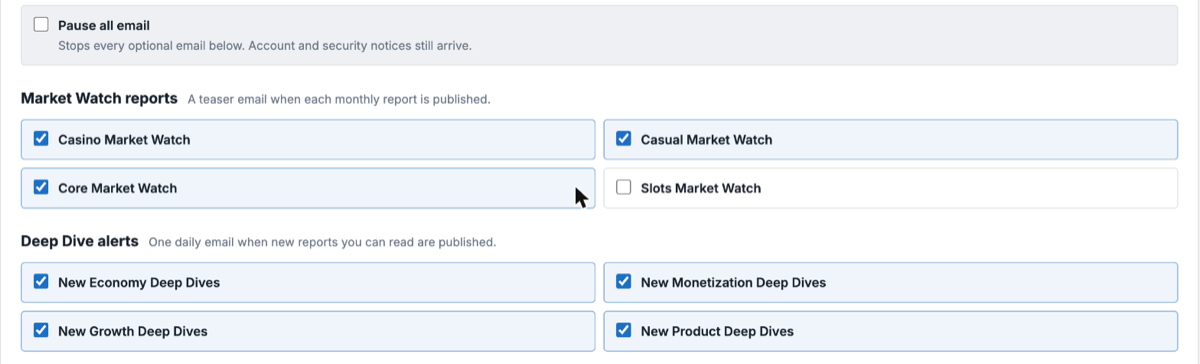Disable the Core Market Watch checkbox

pos(41,187)
